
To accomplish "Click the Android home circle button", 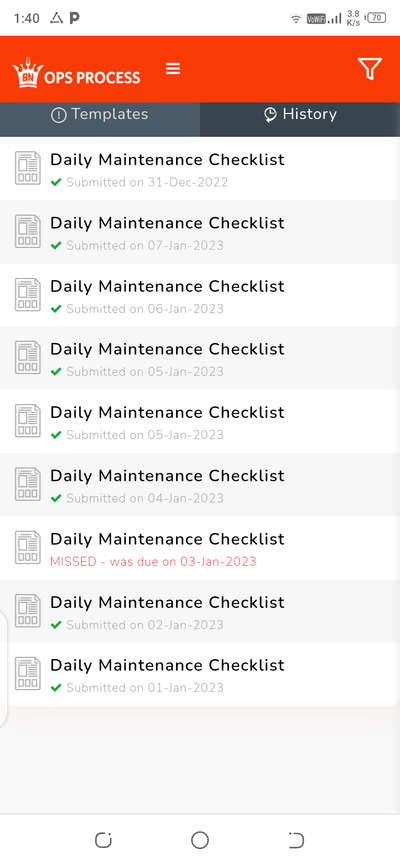I will coord(200,840).
